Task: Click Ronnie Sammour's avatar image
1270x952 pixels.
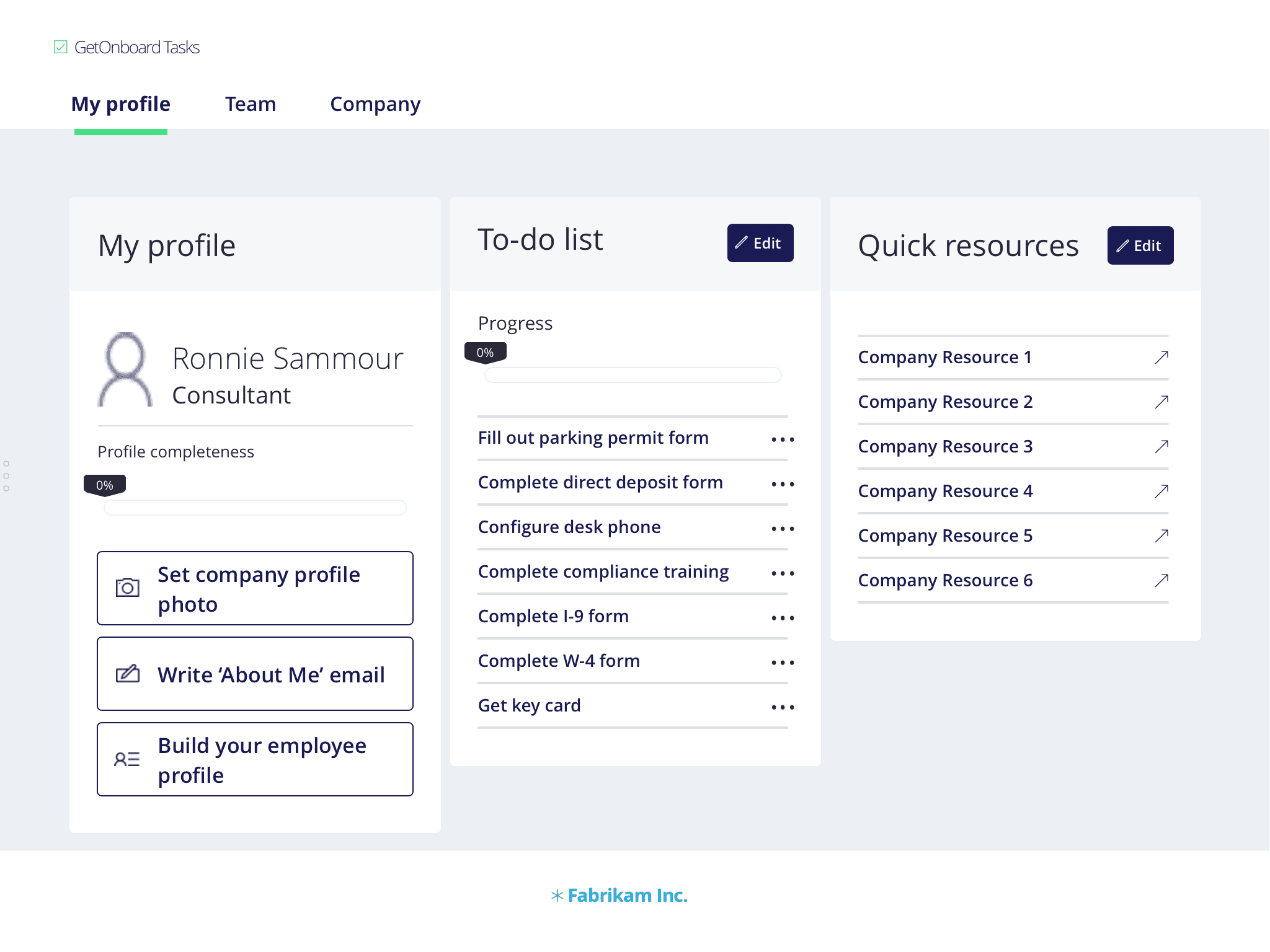Action: pos(125,369)
